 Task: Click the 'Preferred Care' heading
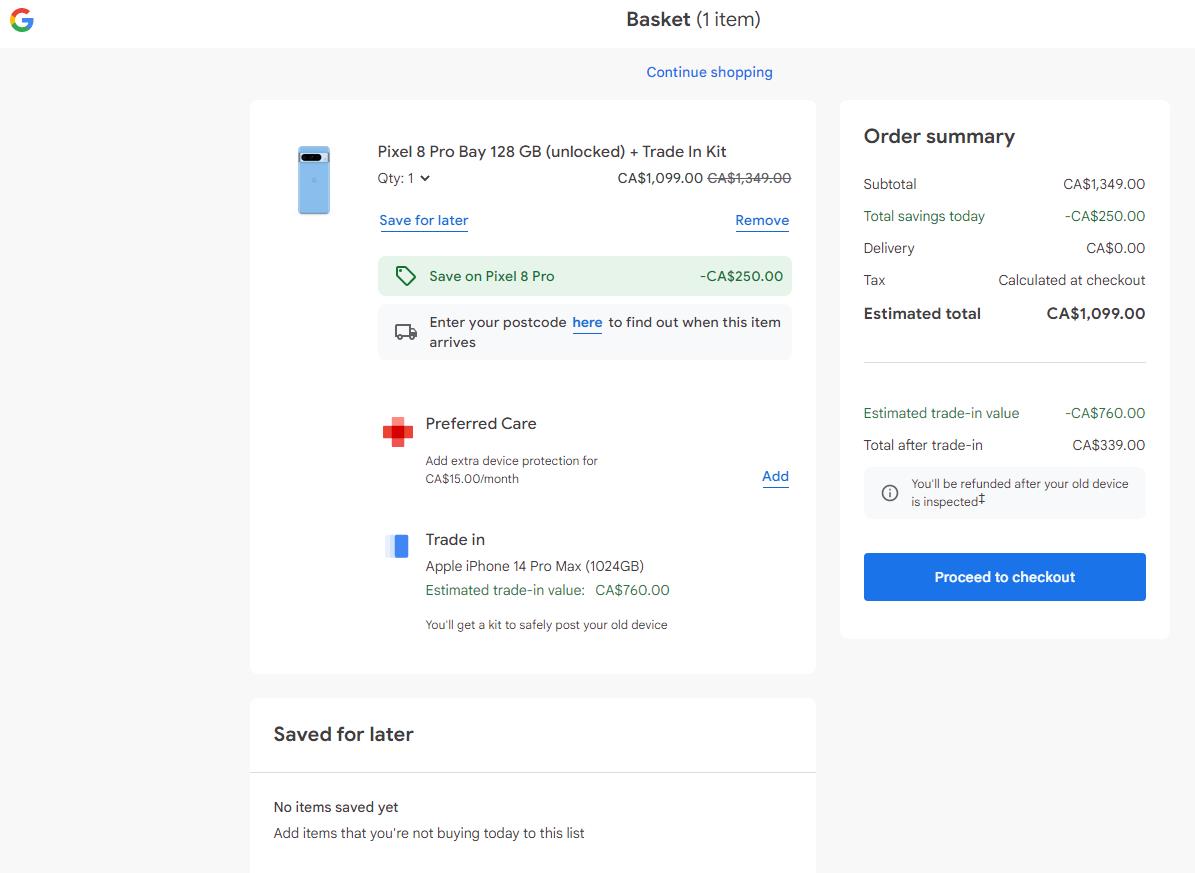click(x=481, y=424)
